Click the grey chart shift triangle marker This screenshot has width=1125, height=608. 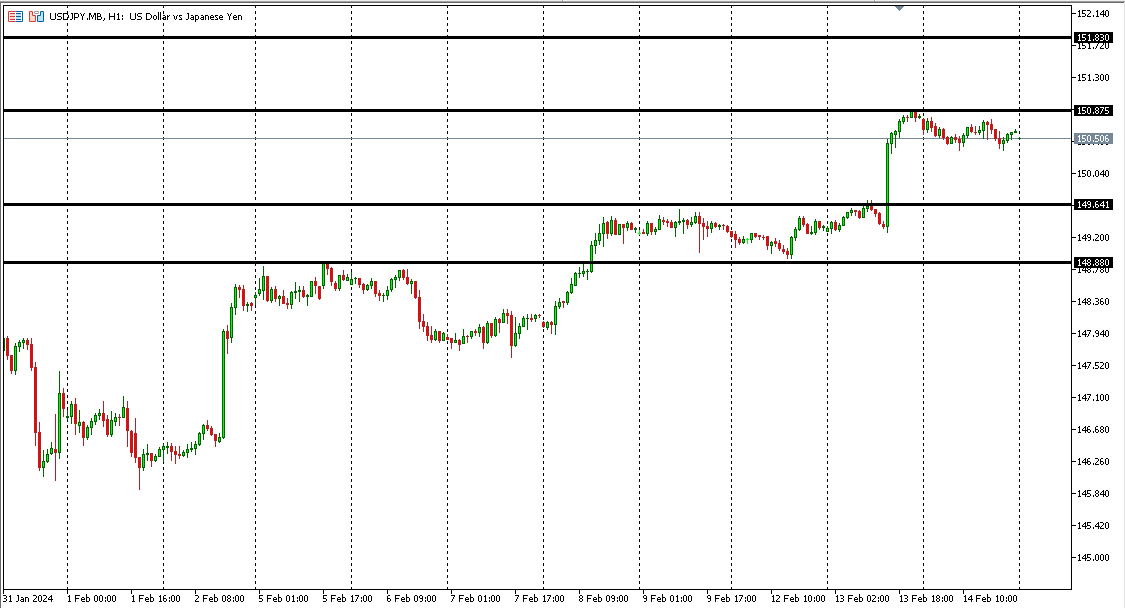pyautogui.click(x=899, y=8)
